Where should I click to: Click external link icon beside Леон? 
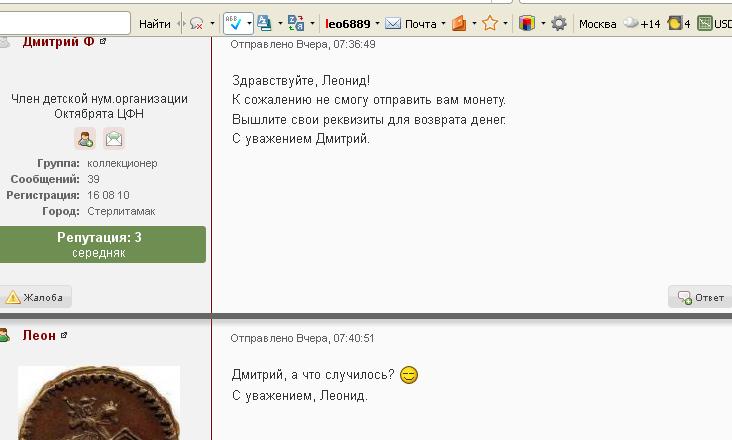64,335
